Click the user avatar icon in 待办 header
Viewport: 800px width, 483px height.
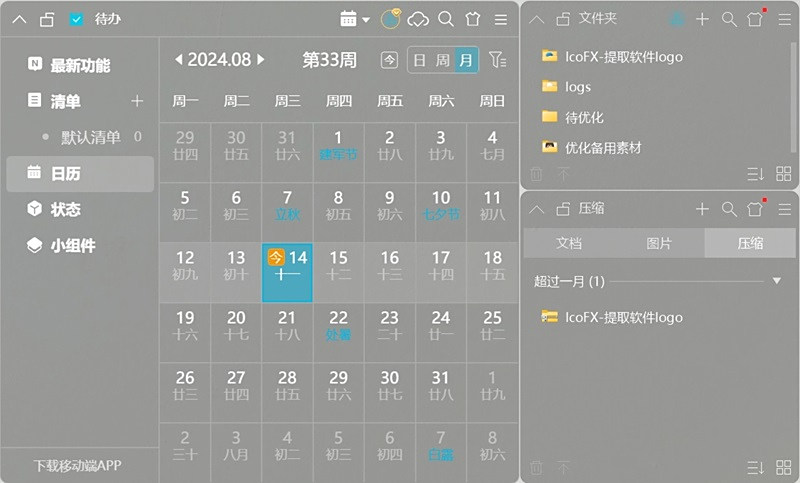pyautogui.click(x=391, y=19)
